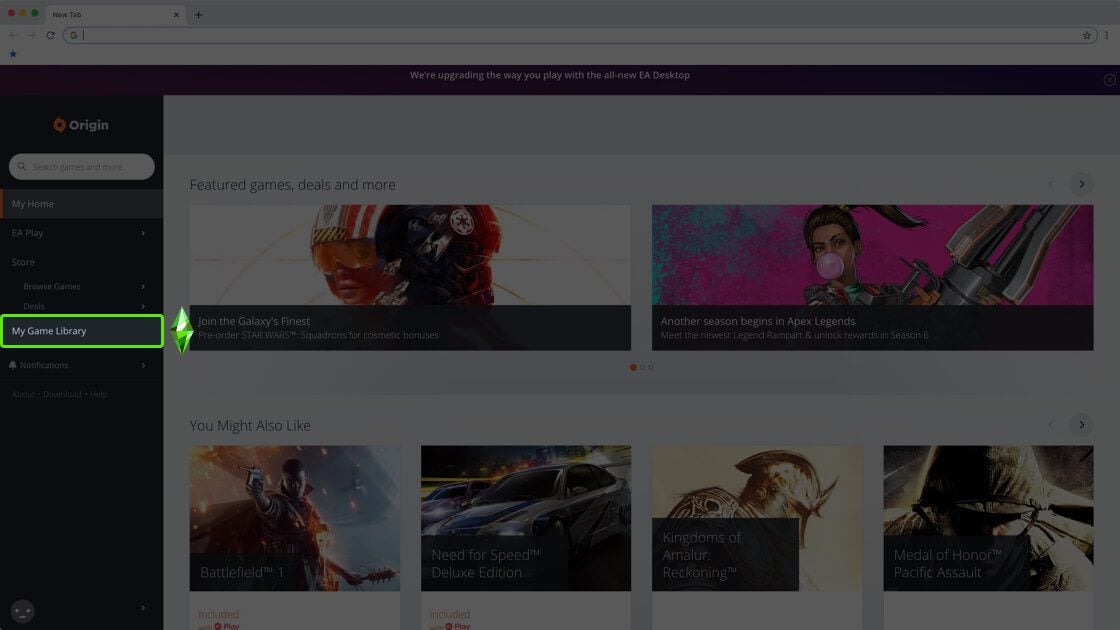Click 'Another season begins in Apex Legends' caption
The image size is (1120, 630).
pyautogui.click(x=757, y=321)
